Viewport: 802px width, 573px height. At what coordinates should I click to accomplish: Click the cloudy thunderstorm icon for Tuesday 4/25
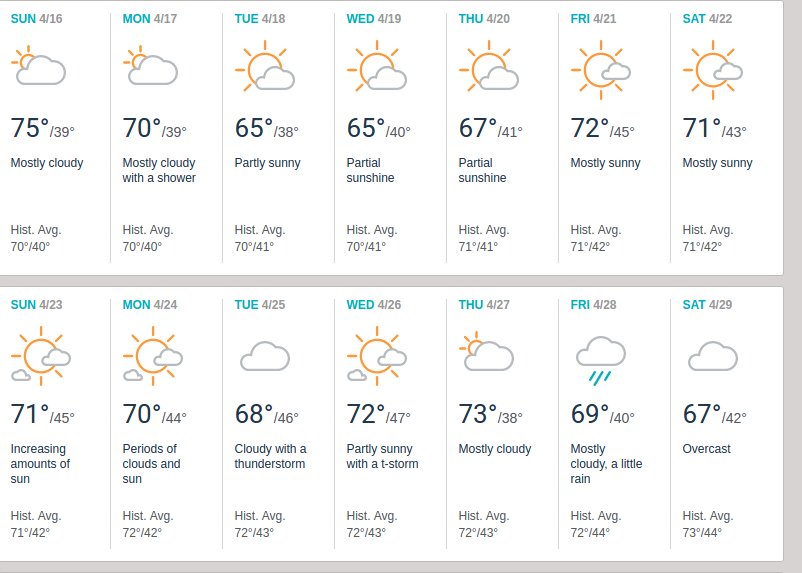265,355
